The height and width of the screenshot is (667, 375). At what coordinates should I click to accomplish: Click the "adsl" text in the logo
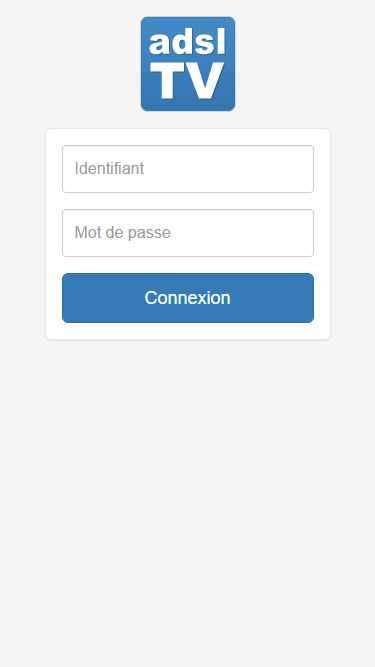[187, 42]
